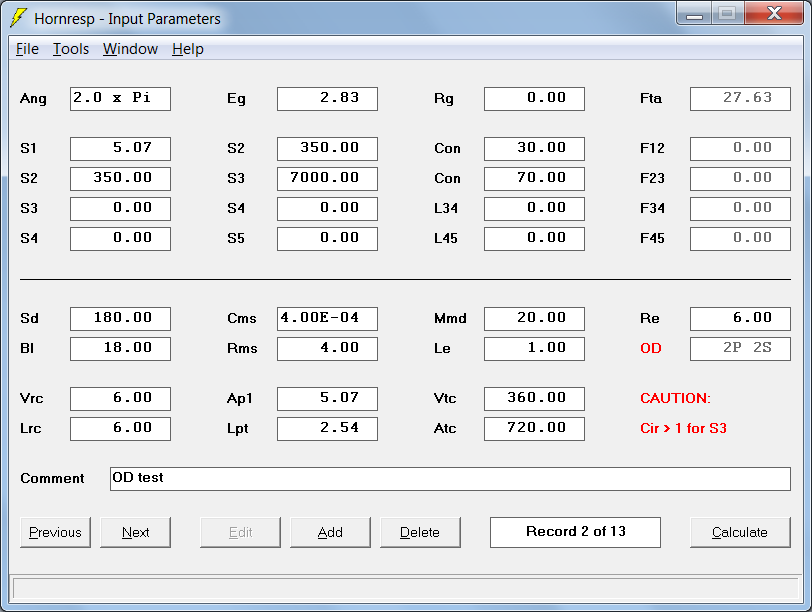
Task: Select the Ap1 field showing 5.07
Action: click(x=327, y=399)
